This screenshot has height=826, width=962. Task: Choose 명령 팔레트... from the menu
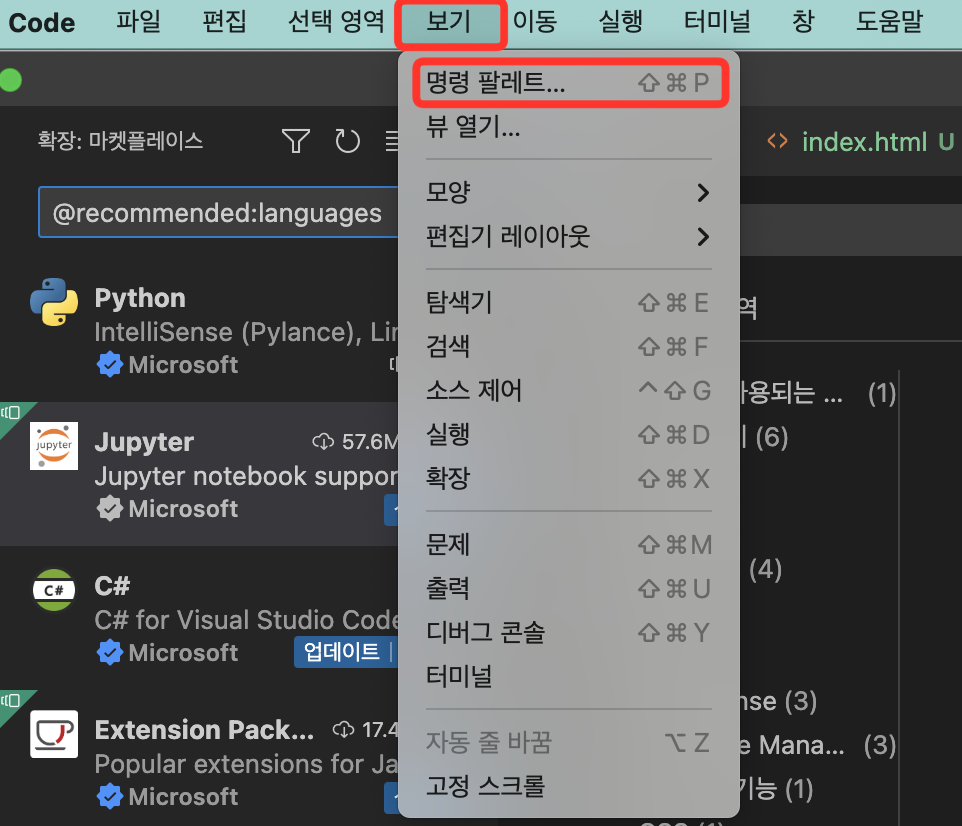(x=568, y=82)
